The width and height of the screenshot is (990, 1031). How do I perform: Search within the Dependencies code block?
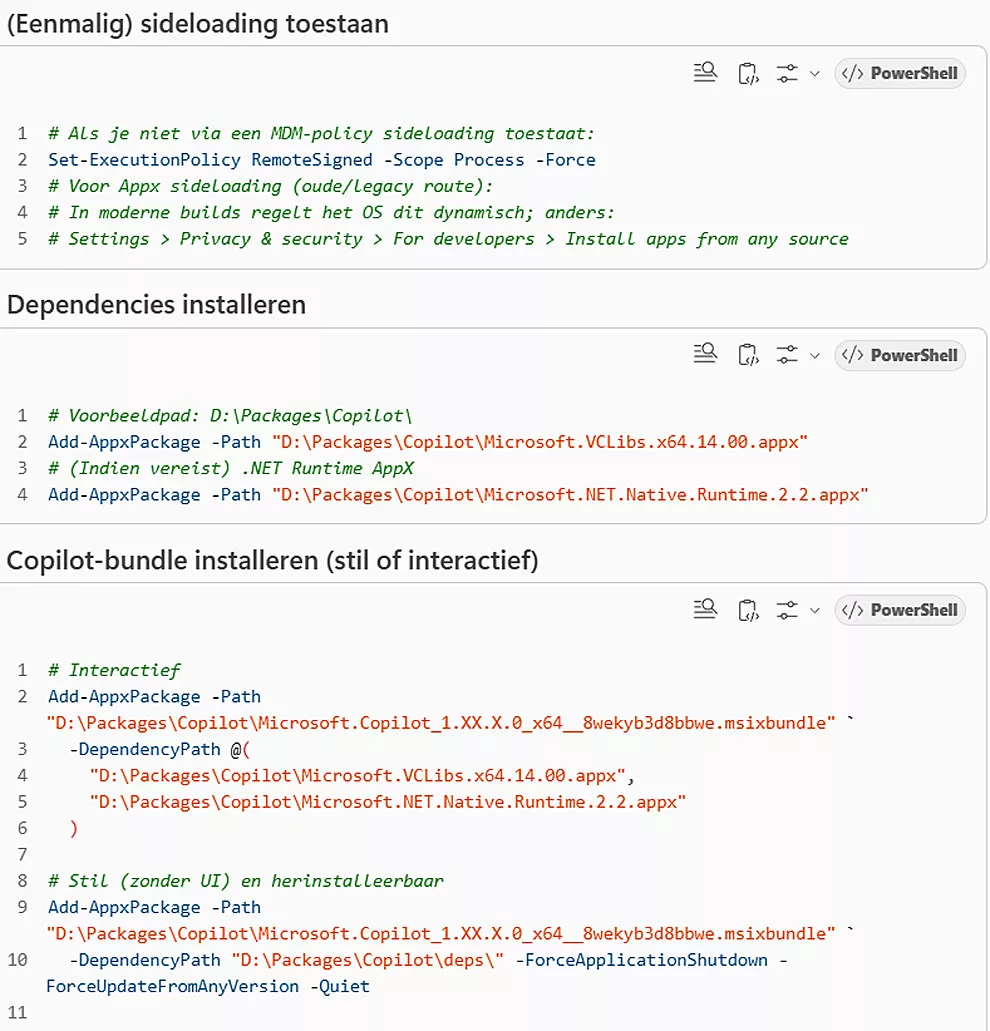[x=706, y=355]
